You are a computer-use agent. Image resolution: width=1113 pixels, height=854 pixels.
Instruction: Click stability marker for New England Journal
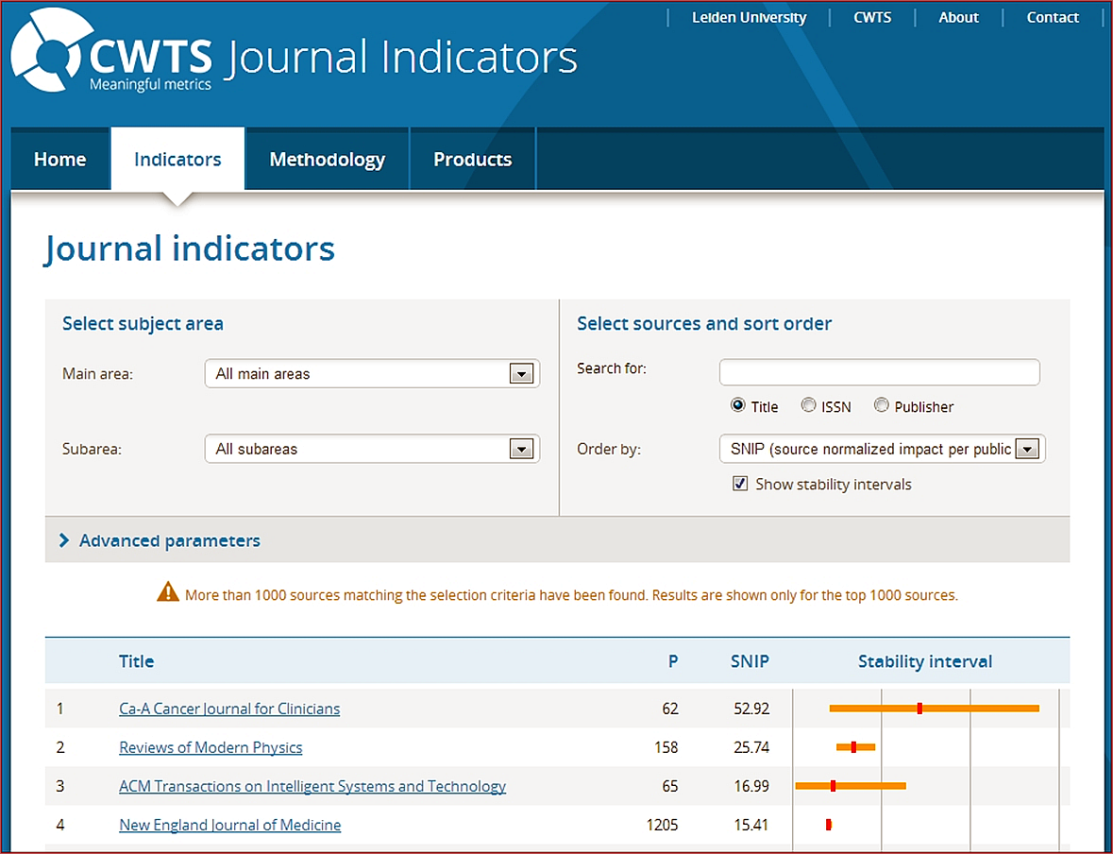click(x=828, y=824)
